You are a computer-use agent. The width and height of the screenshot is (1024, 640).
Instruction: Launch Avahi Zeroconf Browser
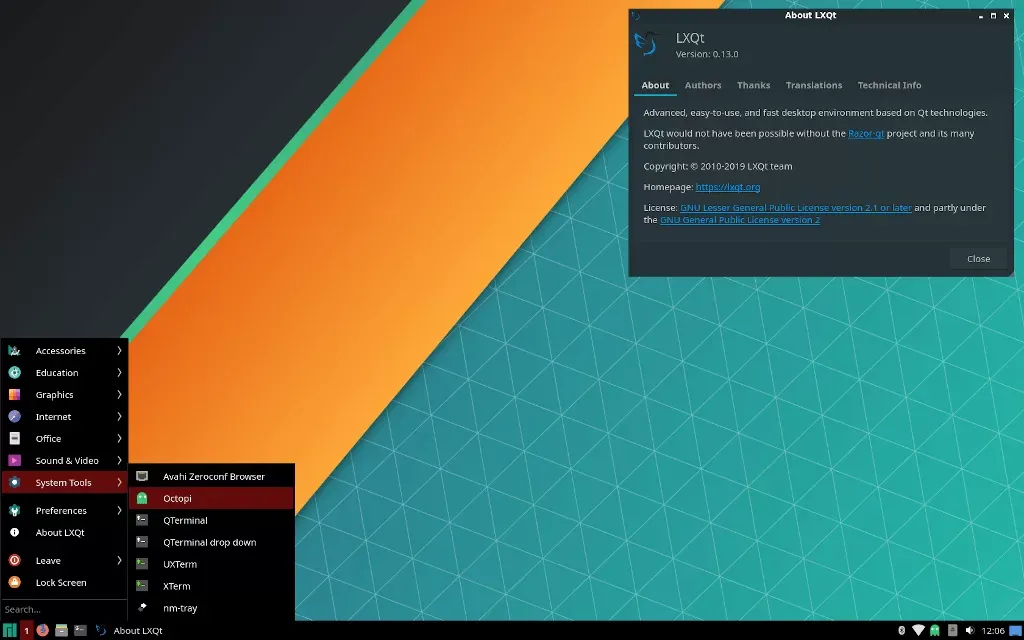click(212, 476)
